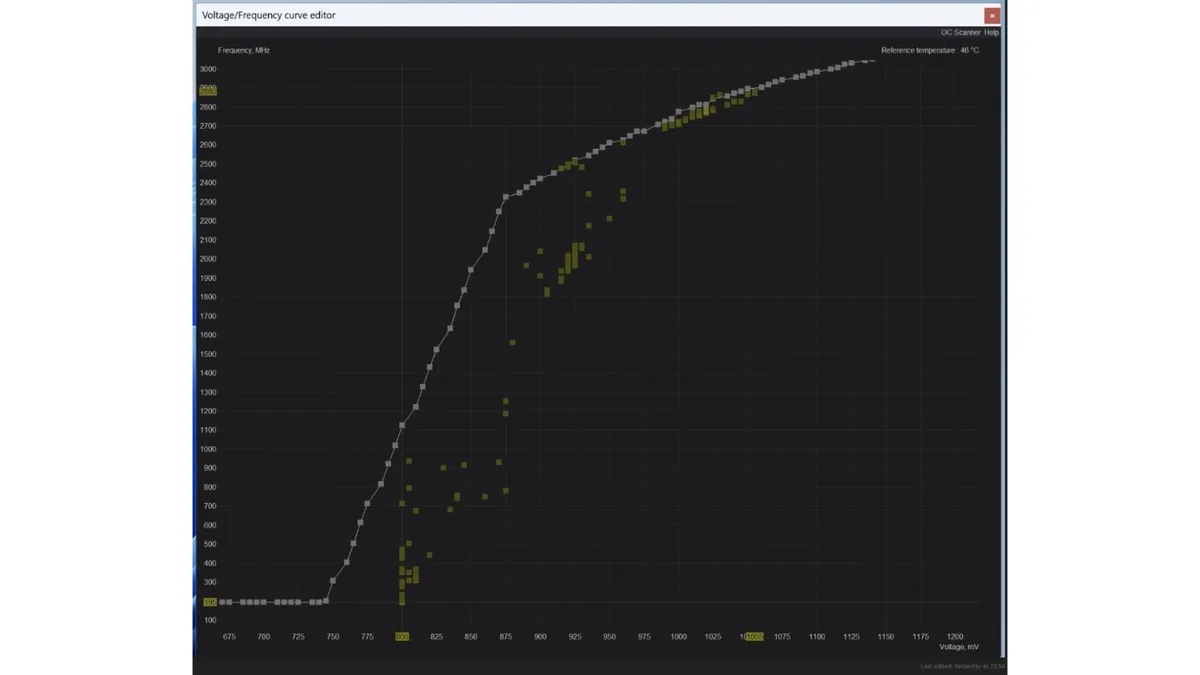Click the 2500 frequency axis label
The height and width of the screenshot is (675, 1200).
click(x=208, y=164)
